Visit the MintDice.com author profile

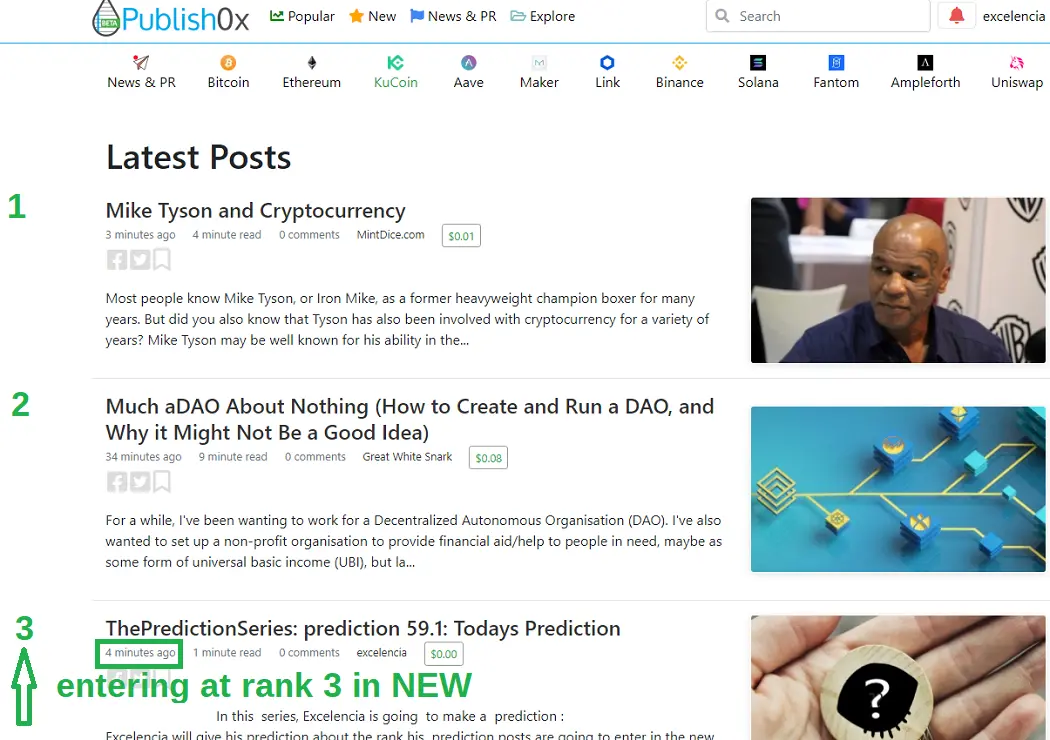pos(390,234)
